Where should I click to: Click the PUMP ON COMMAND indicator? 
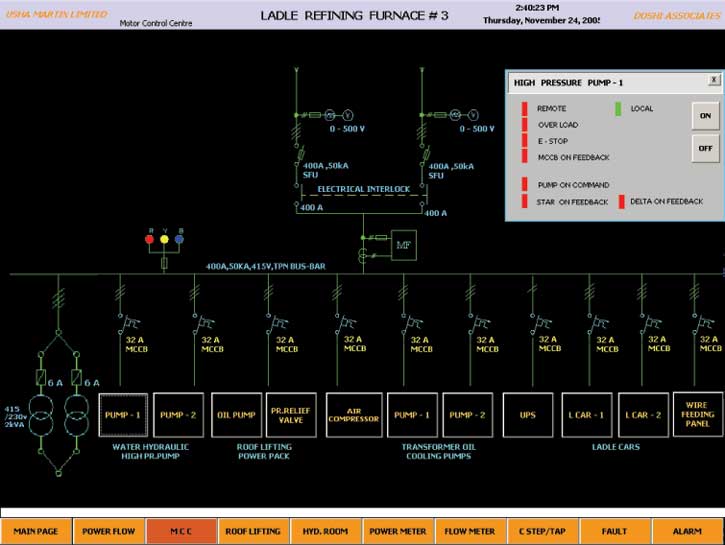point(525,184)
